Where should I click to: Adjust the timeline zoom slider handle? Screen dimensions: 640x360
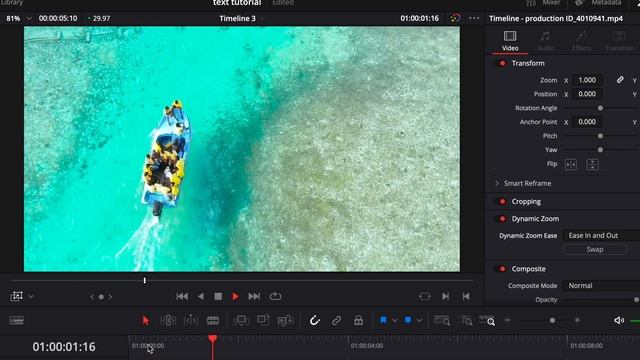tap(552, 320)
